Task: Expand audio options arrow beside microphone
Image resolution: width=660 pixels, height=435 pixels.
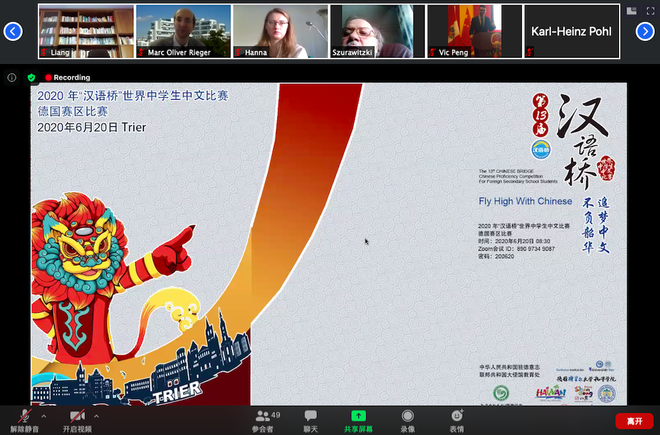Action: pyautogui.click(x=44, y=416)
